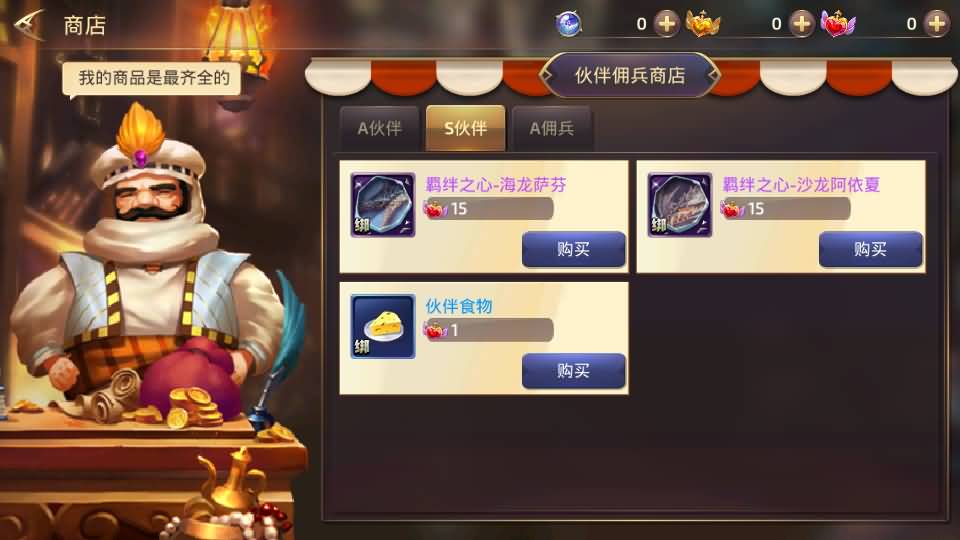Tap the blue orb currency icon
Screen dimensions: 960x540
pyautogui.click(x=568, y=24)
